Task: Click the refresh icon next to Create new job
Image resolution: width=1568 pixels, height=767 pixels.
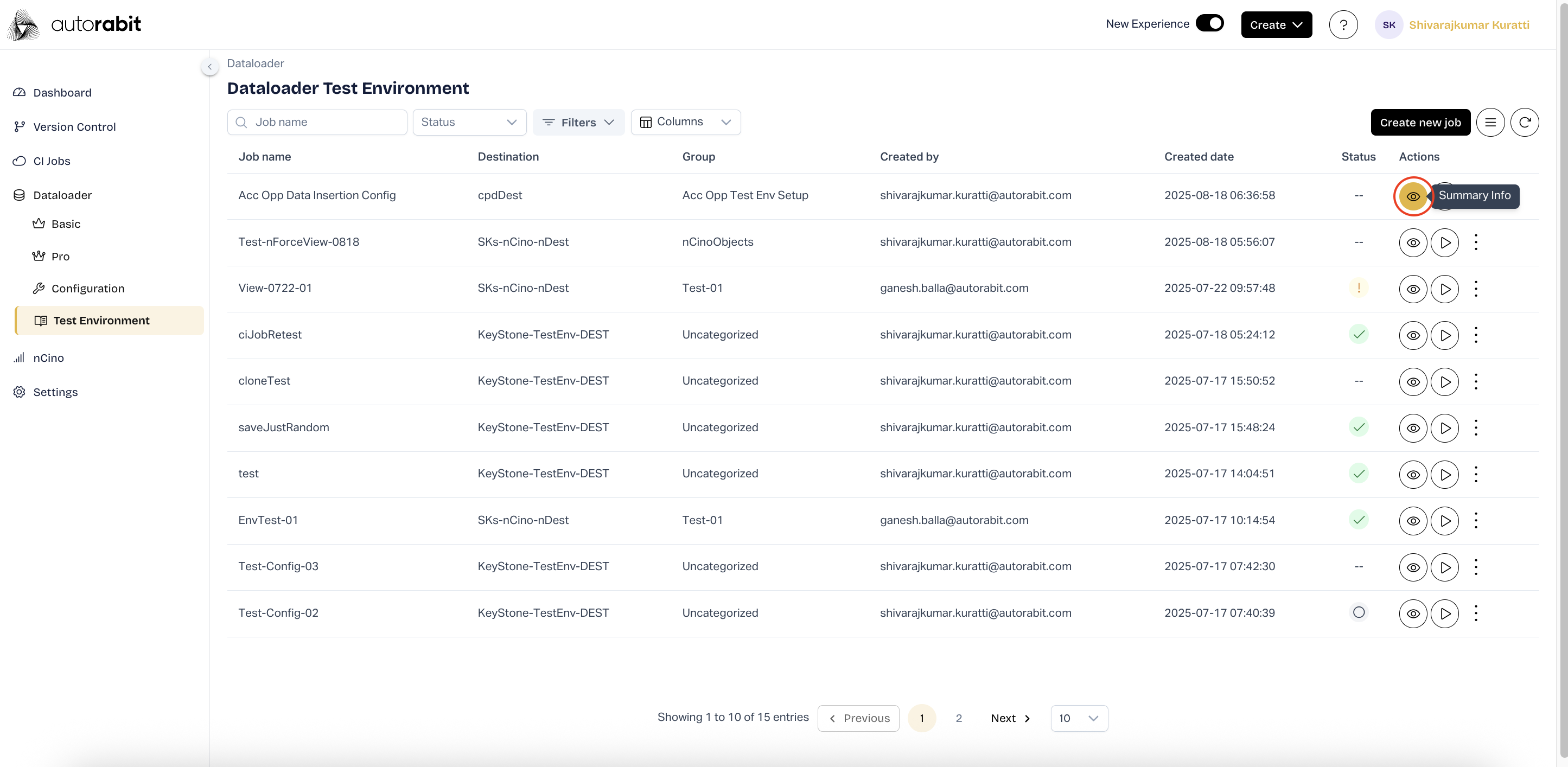Action: click(x=1524, y=123)
